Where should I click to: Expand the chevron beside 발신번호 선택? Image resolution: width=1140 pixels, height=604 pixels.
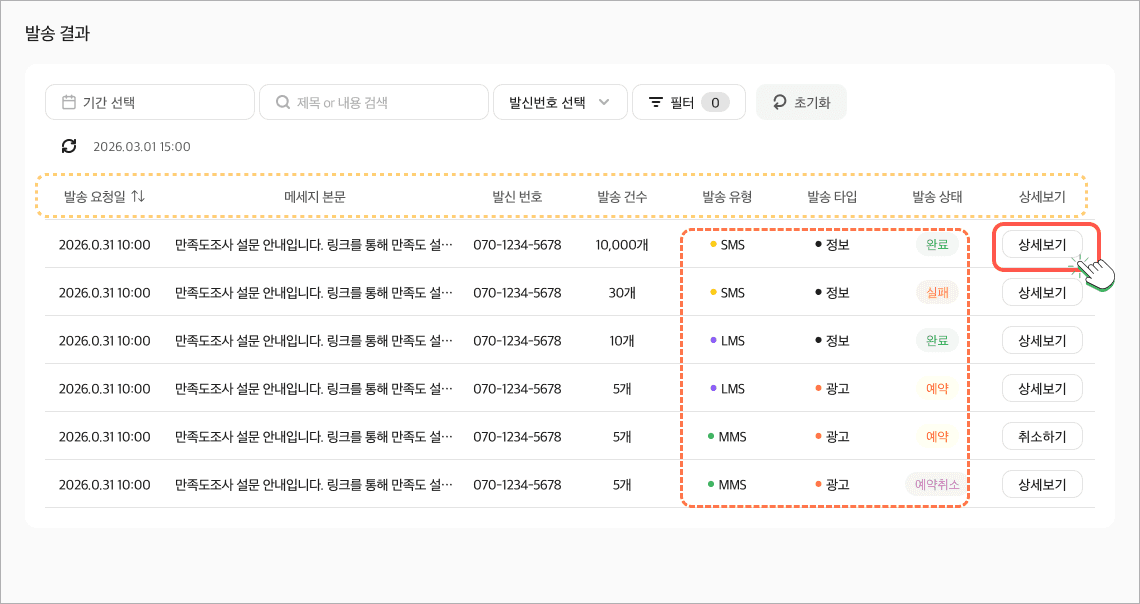[603, 102]
